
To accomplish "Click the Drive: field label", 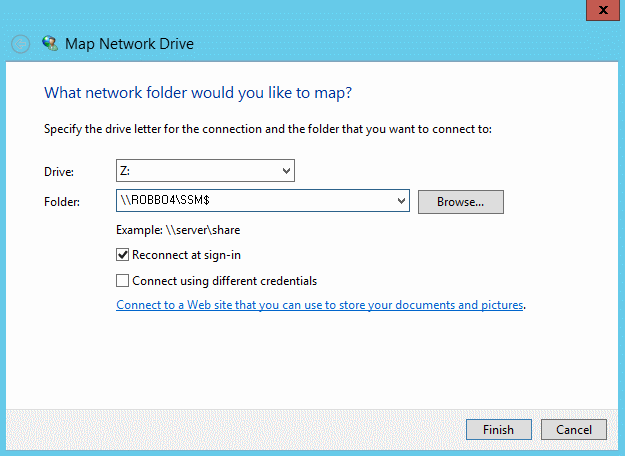I will (59, 172).
